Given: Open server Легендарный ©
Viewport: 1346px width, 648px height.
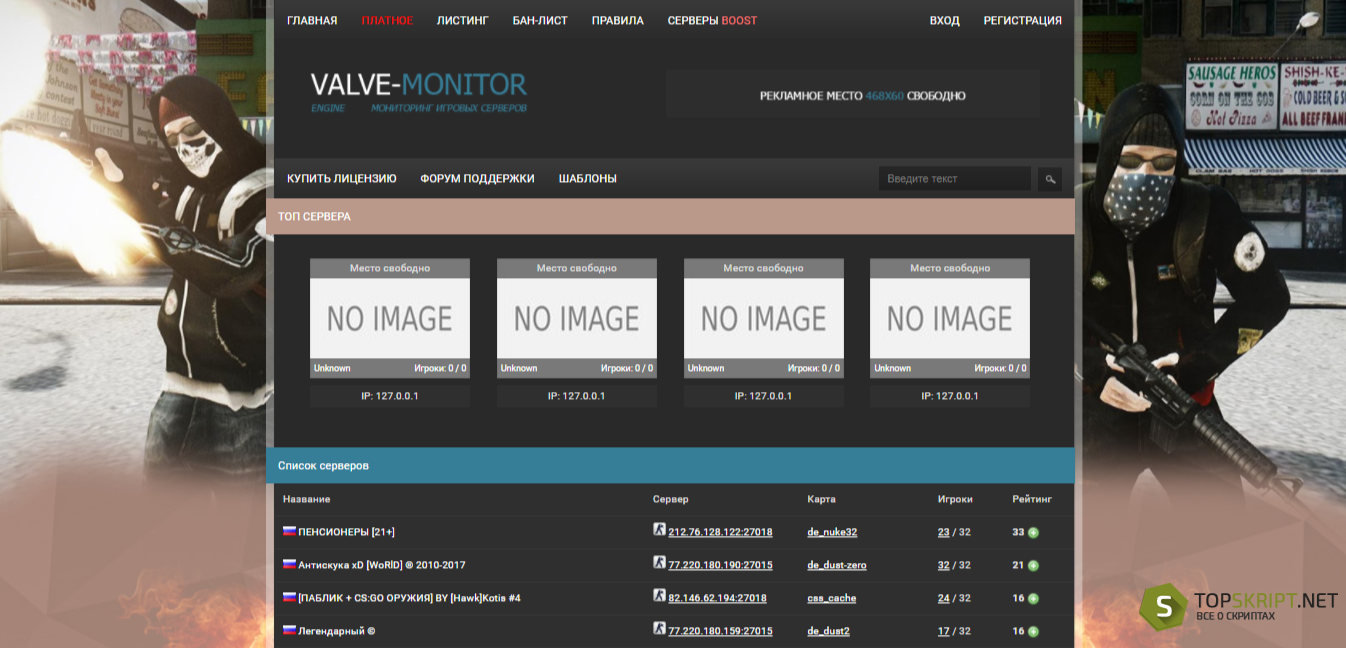Looking at the screenshot, I should tap(337, 631).
